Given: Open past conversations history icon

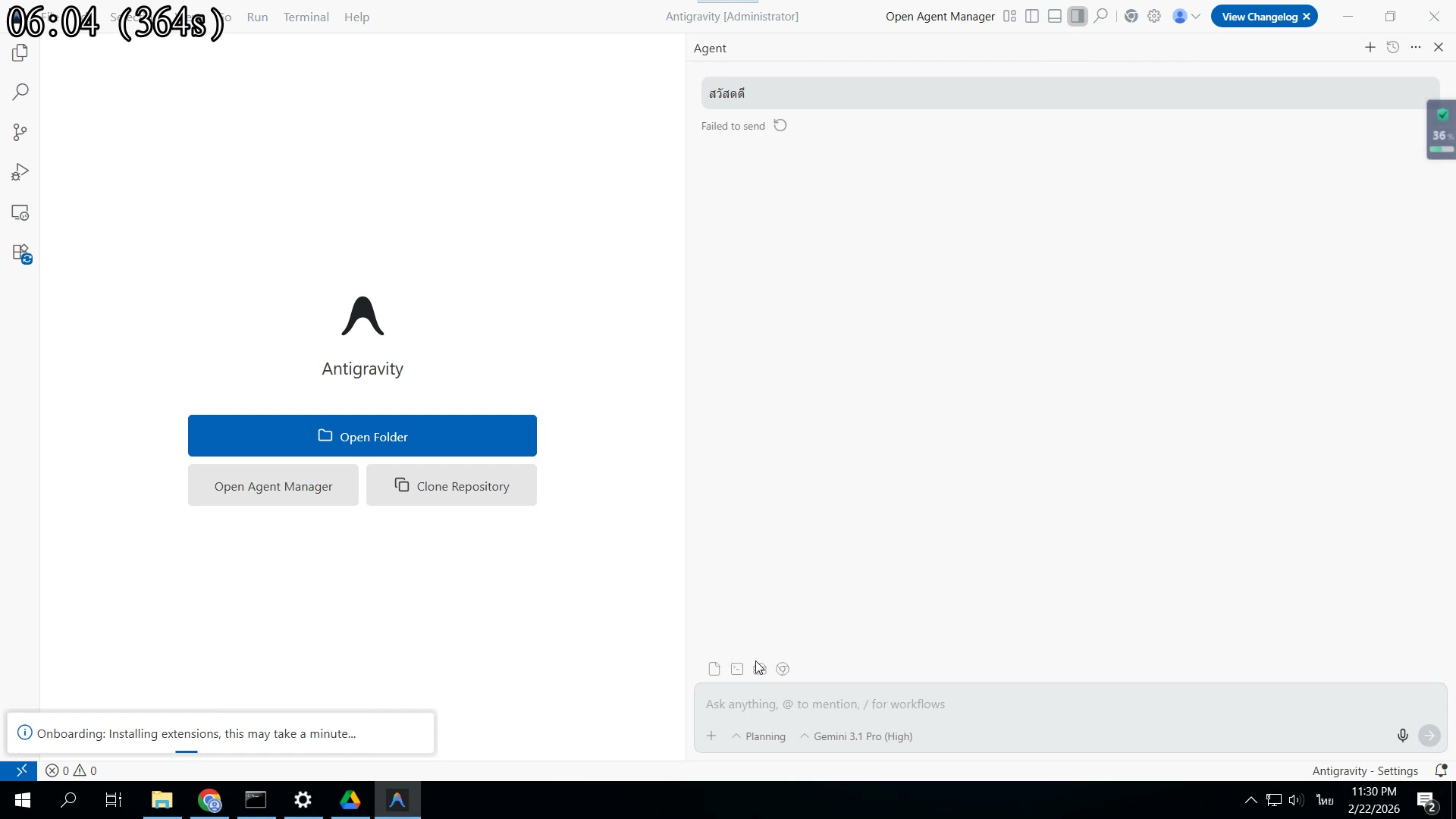Looking at the screenshot, I should pyautogui.click(x=1392, y=47).
